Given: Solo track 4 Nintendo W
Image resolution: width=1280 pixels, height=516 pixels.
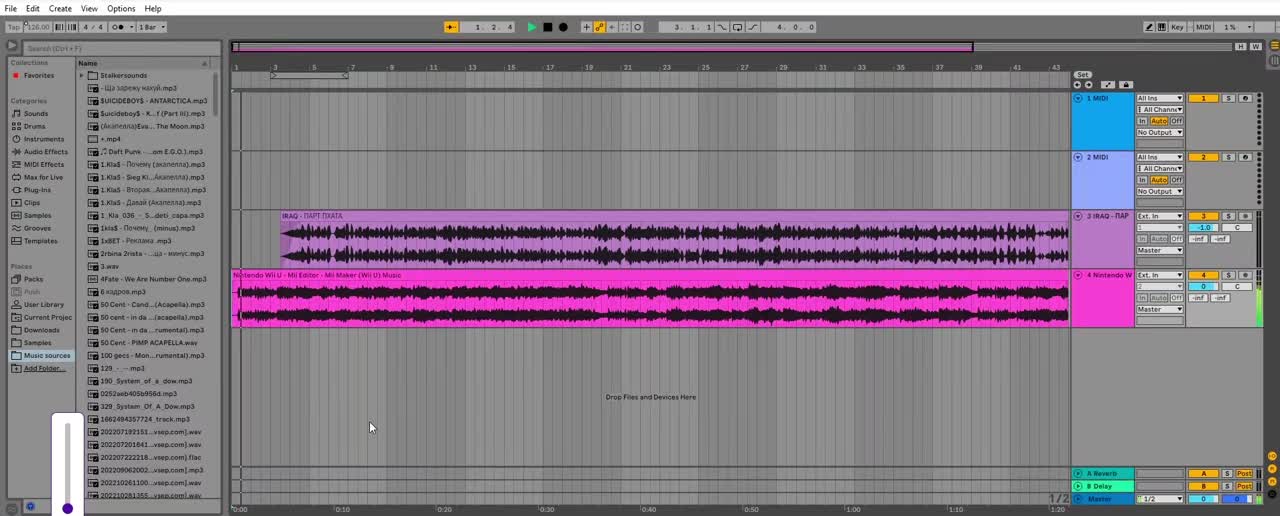Looking at the screenshot, I should pos(1229,275).
